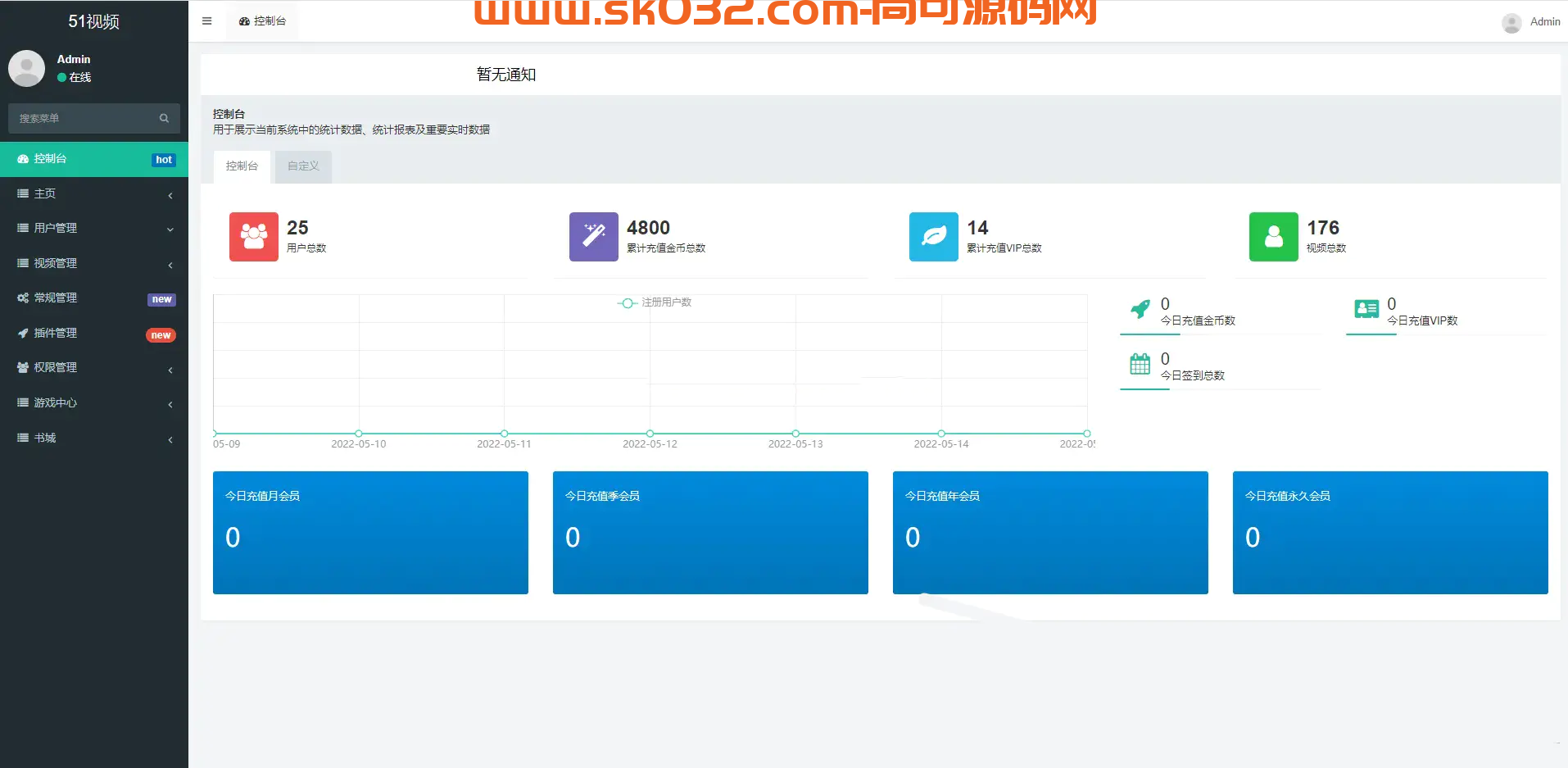
Task: Toggle the 注册用户数 chart legend
Action: pyautogui.click(x=655, y=302)
